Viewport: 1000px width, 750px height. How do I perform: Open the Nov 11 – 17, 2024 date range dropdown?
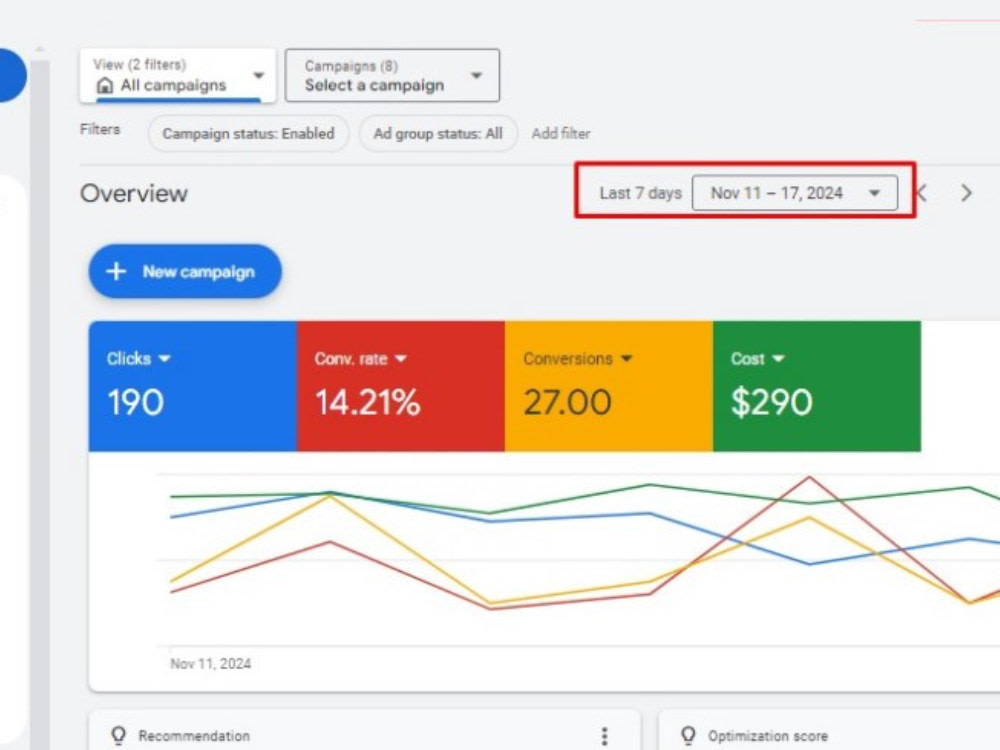[x=795, y=193]
